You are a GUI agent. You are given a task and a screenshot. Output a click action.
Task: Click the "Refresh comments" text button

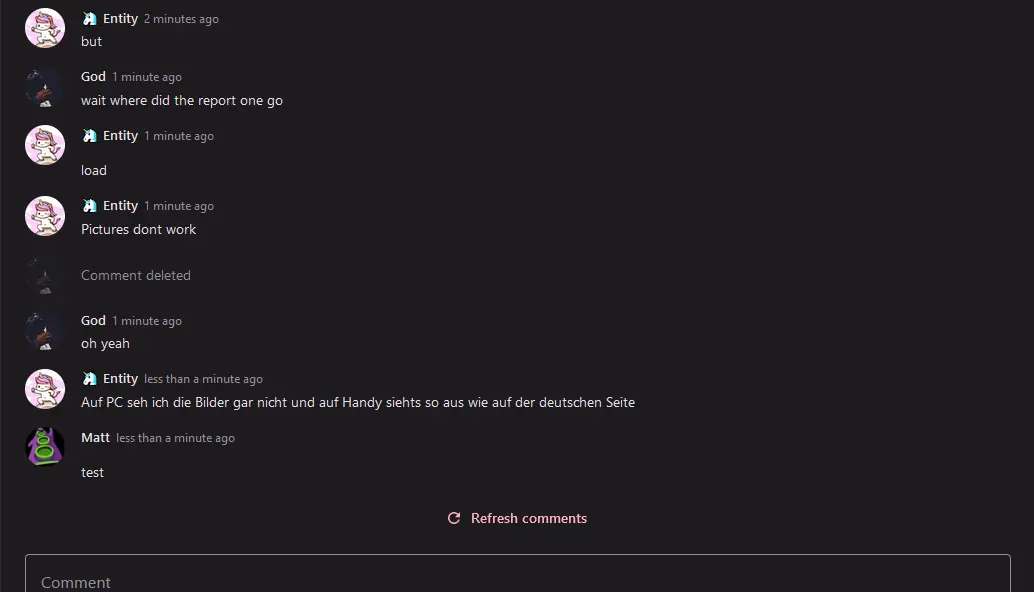coord(528,518)
